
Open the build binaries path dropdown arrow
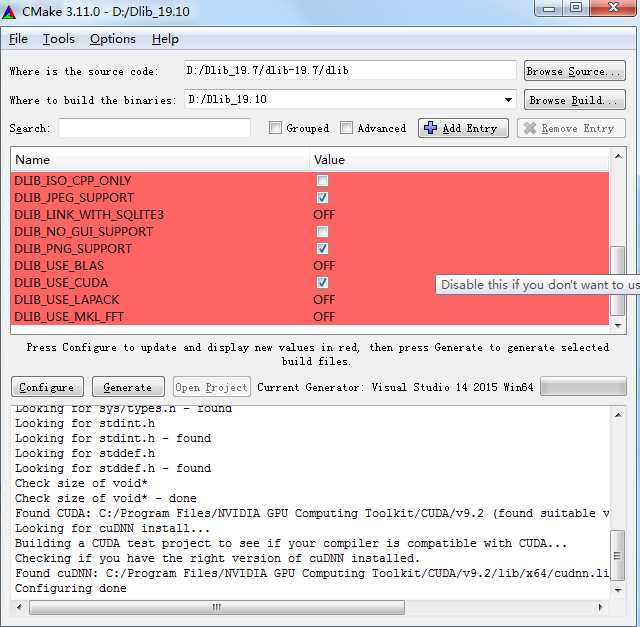click(508, 100)
